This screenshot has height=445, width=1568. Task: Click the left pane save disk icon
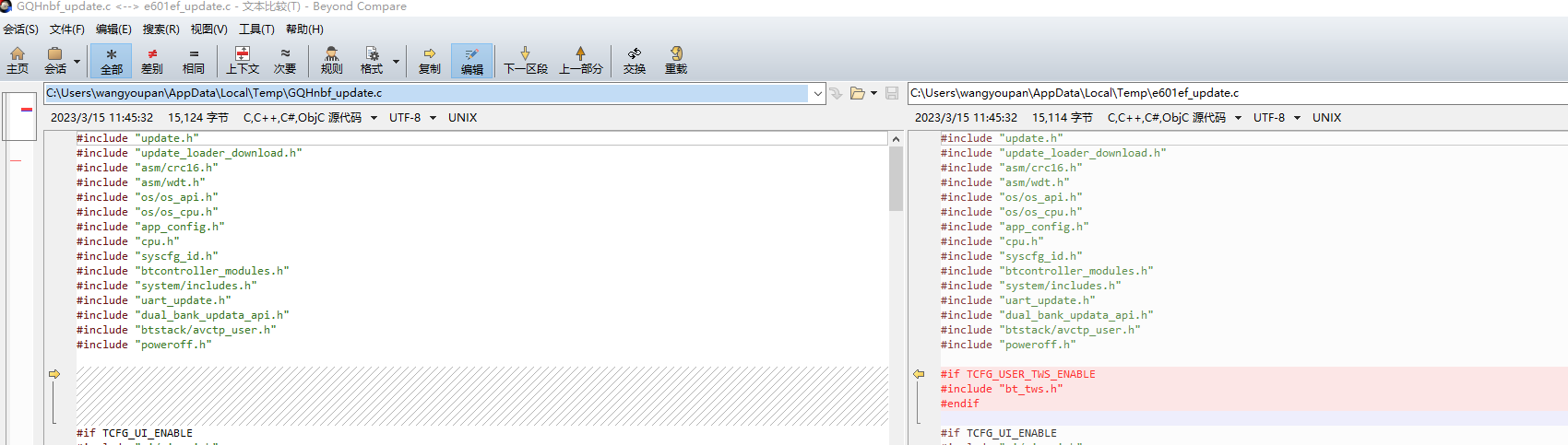click(x=892, y=93)
